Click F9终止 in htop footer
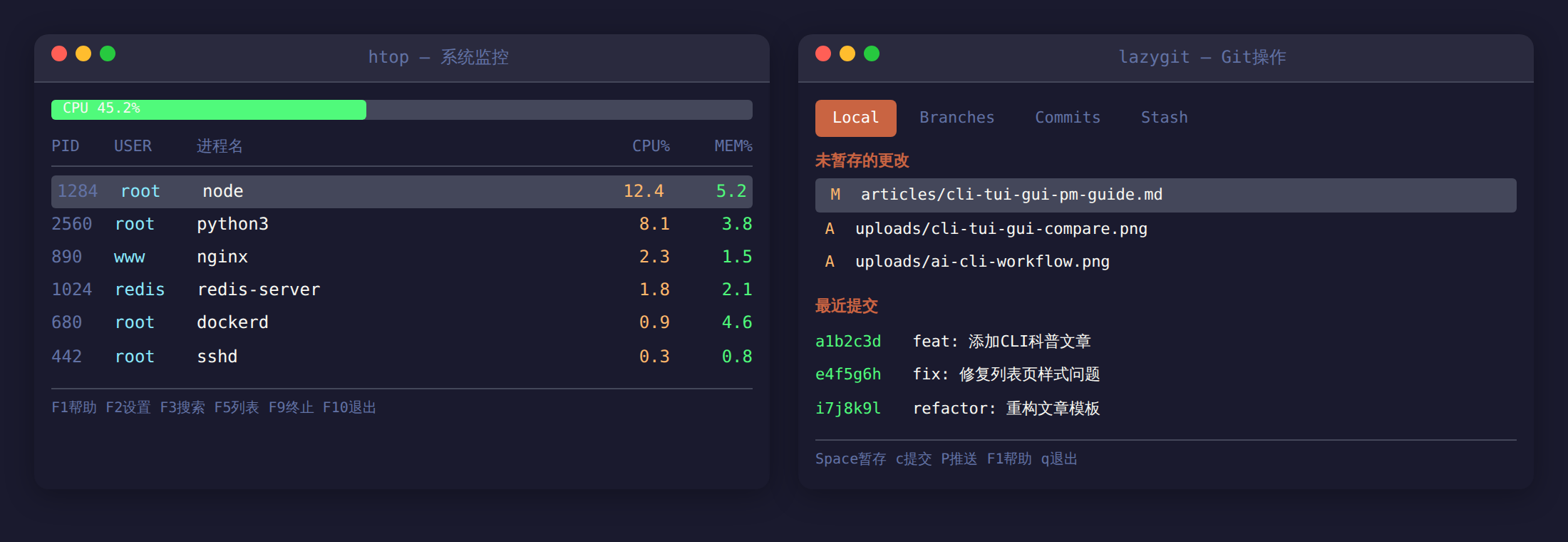 point(291,407)
